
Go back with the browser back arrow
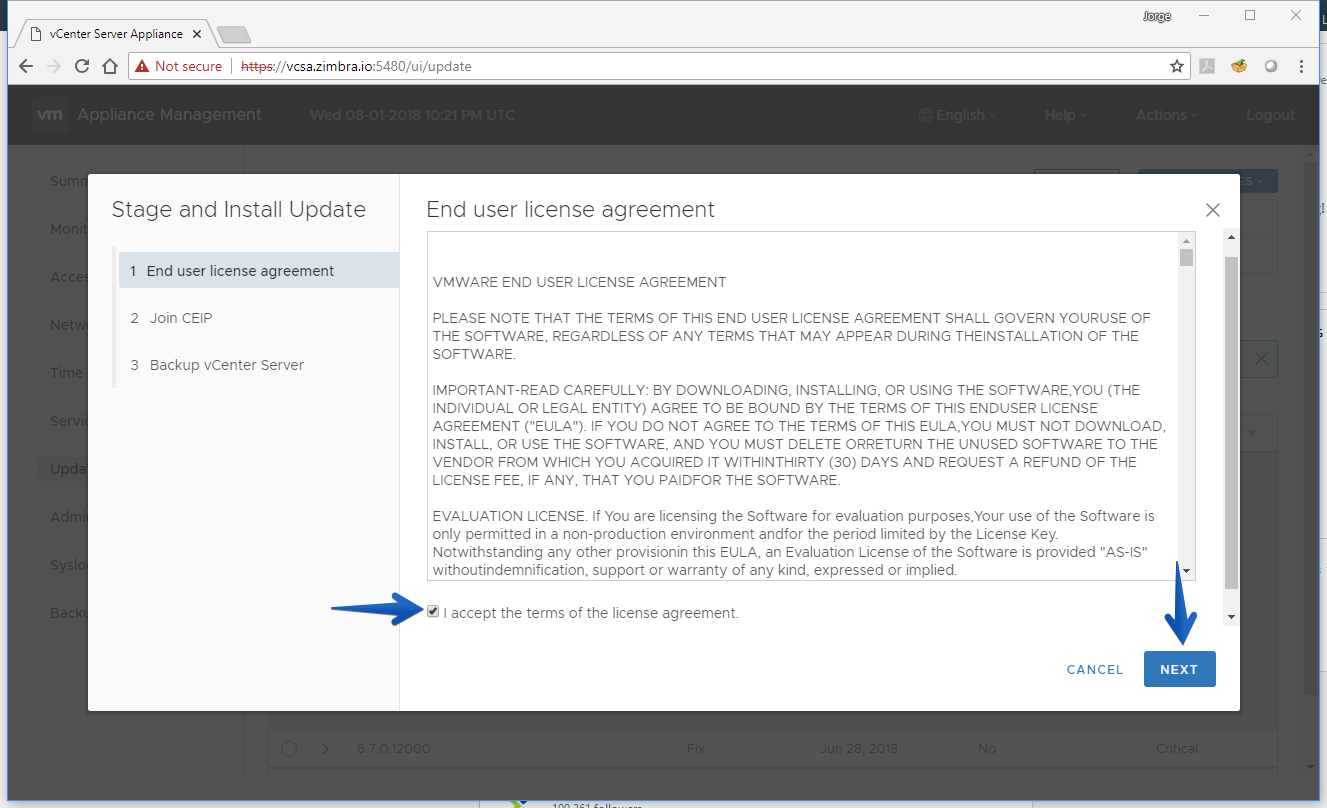coord(26,66)
